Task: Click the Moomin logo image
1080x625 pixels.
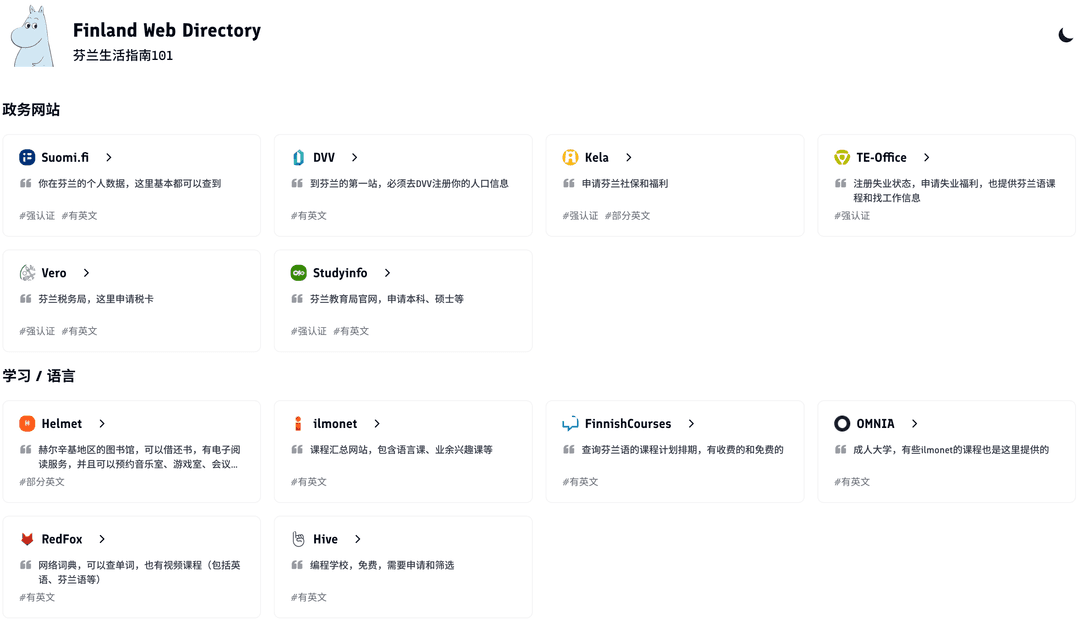Action: pyautogui.click(x=32, y=37)
